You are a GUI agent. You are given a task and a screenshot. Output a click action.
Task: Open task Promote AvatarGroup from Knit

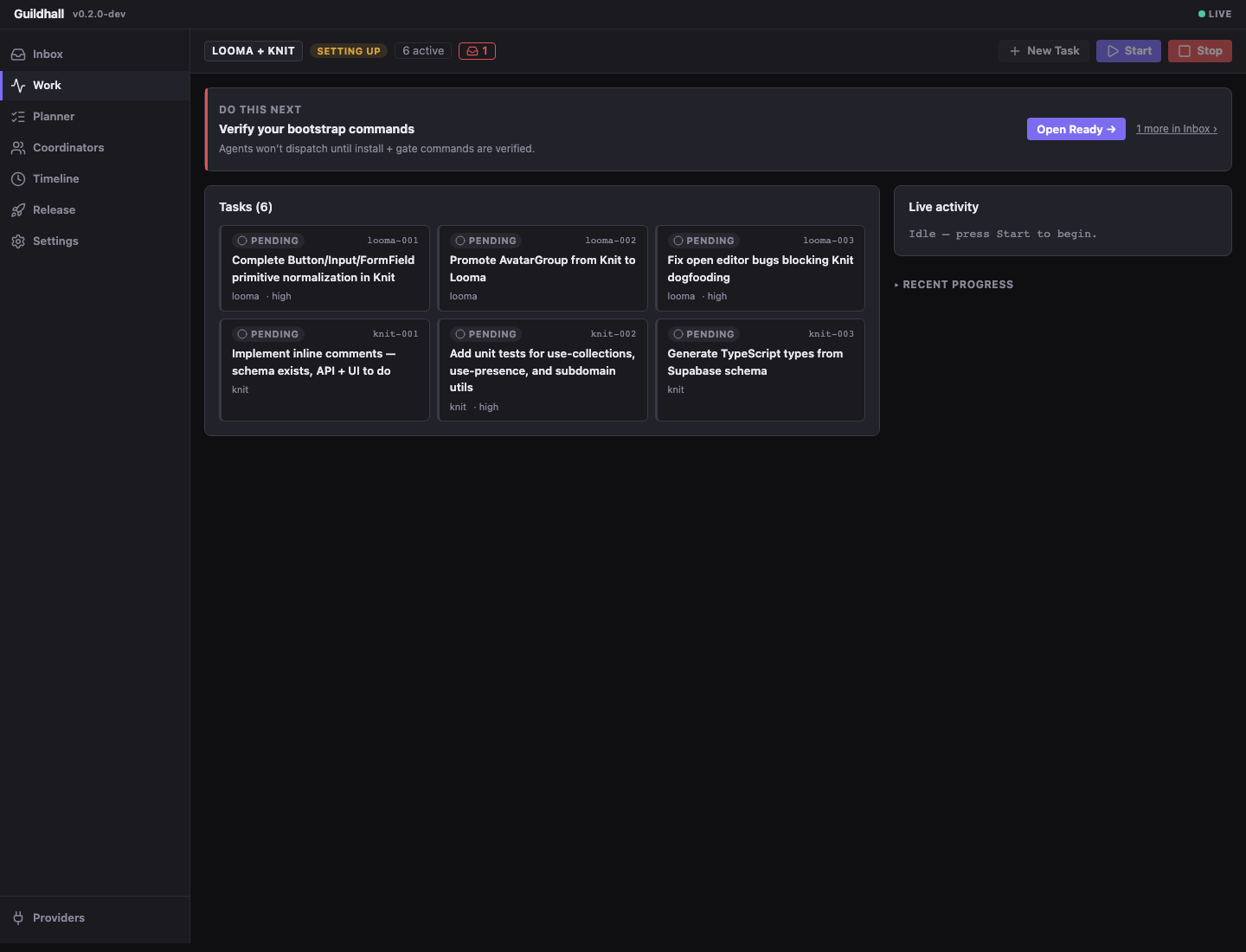click(543, 268)
